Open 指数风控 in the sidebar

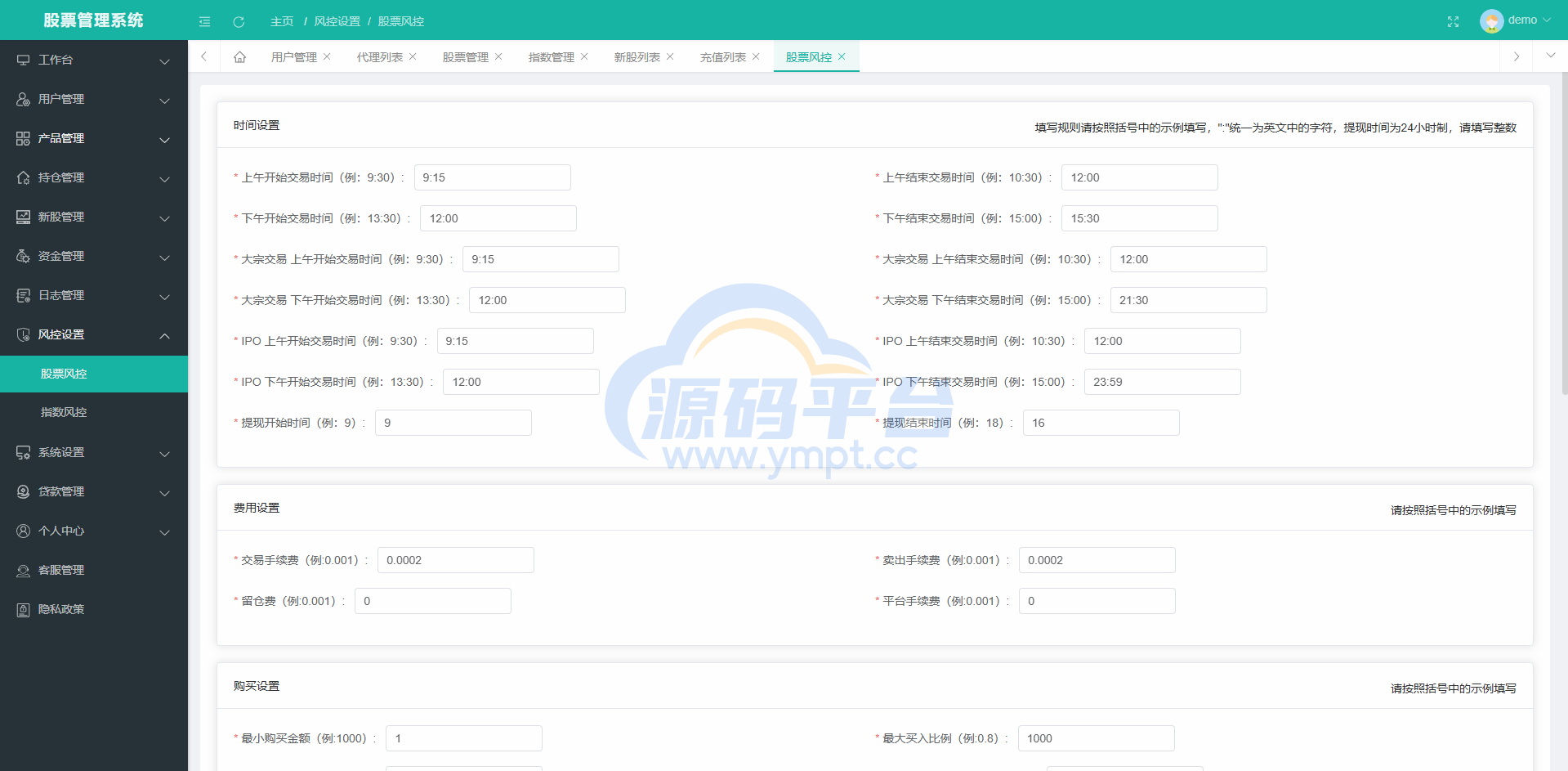point(64,412)
